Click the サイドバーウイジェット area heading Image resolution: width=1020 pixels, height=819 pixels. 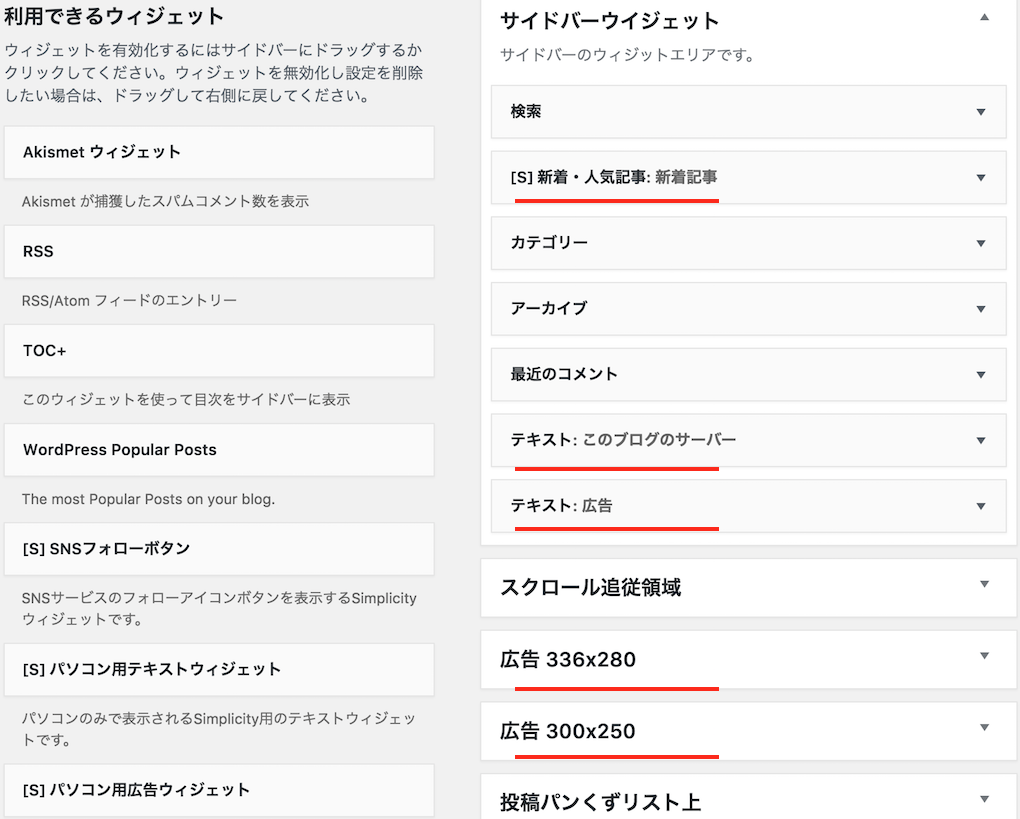tap(609, 20)
